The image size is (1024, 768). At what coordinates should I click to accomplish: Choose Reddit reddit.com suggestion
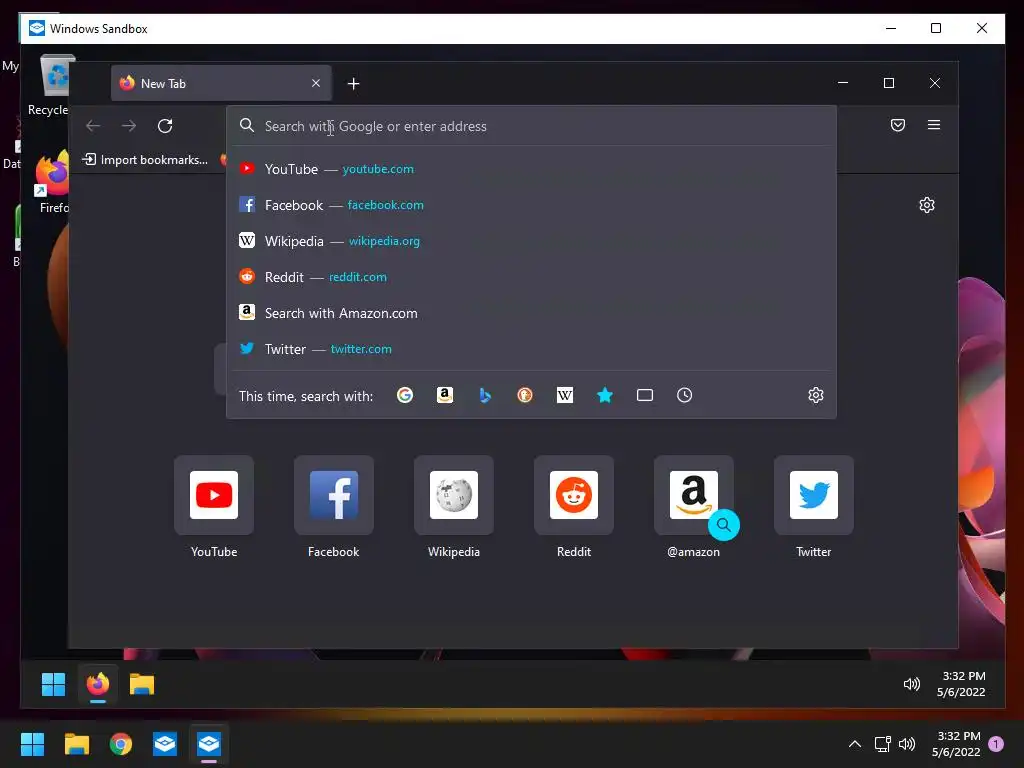tap(531, 277)
